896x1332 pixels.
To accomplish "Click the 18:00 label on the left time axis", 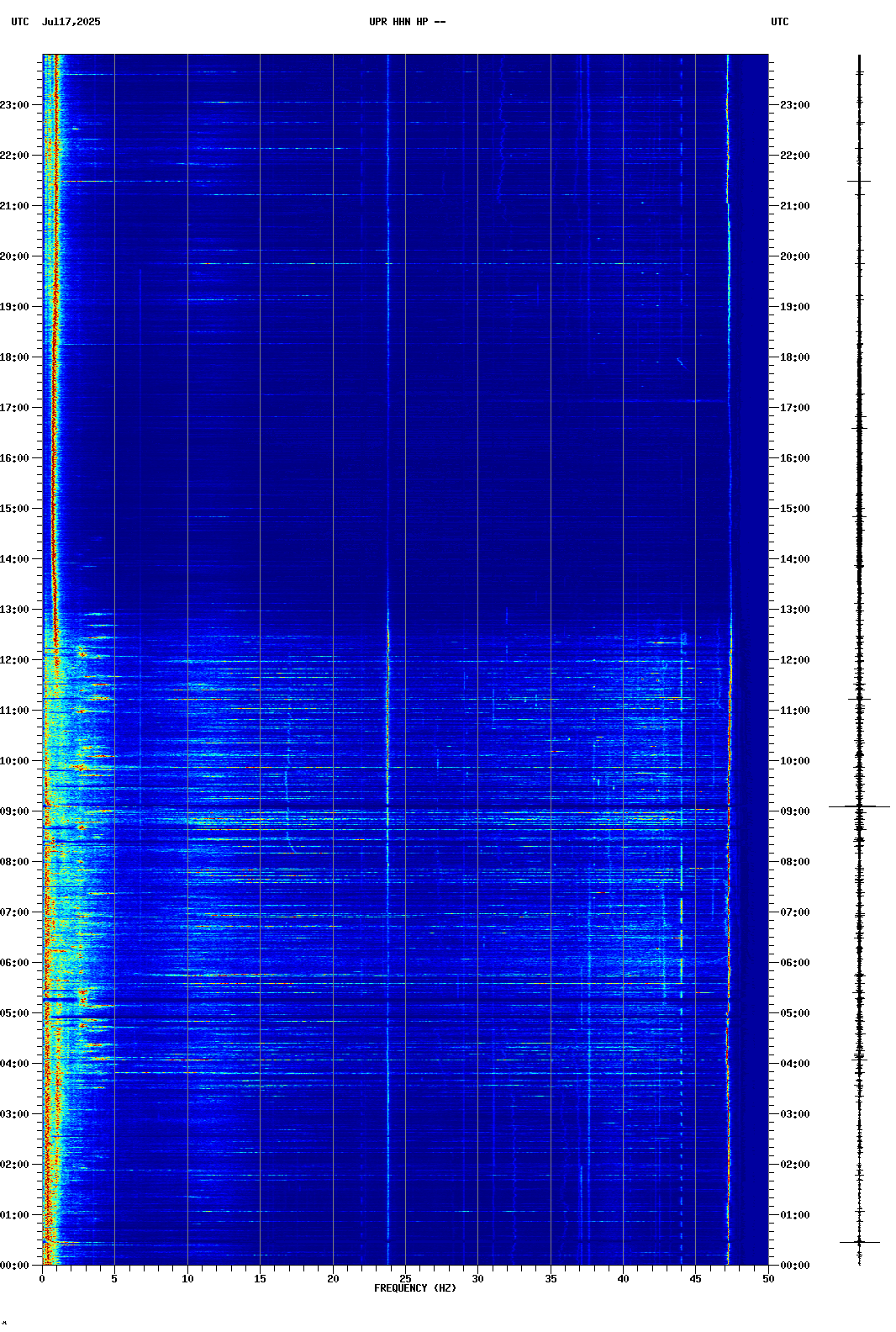I will pyautogui.click(x=14, y=357).
